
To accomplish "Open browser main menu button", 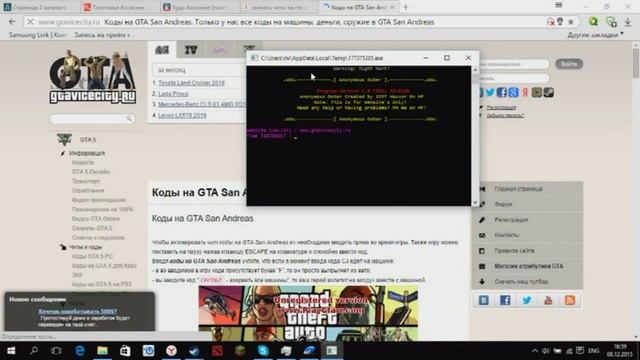I will pyautogui.click(x=559, y=5).
